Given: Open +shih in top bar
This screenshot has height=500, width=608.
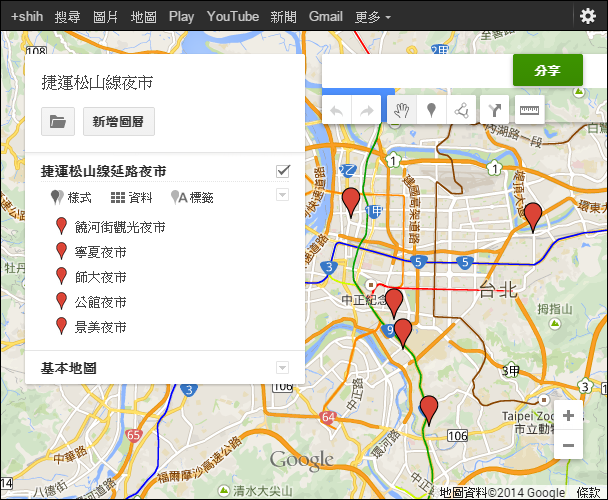Looking at the screenshot, I should [x=27, y=17].
